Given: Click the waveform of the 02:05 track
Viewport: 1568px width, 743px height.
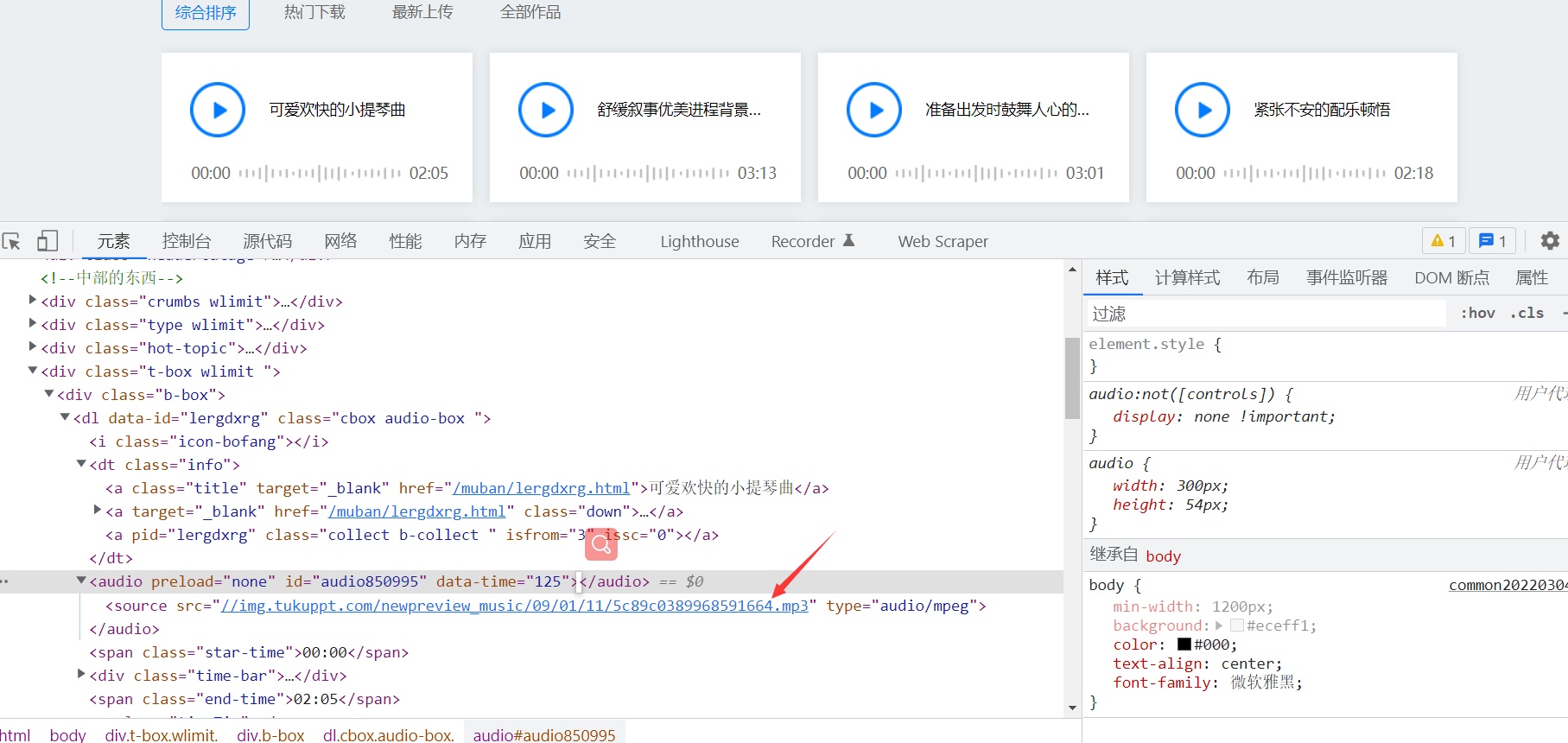Looking at the screenshot, I should [320, 173].
